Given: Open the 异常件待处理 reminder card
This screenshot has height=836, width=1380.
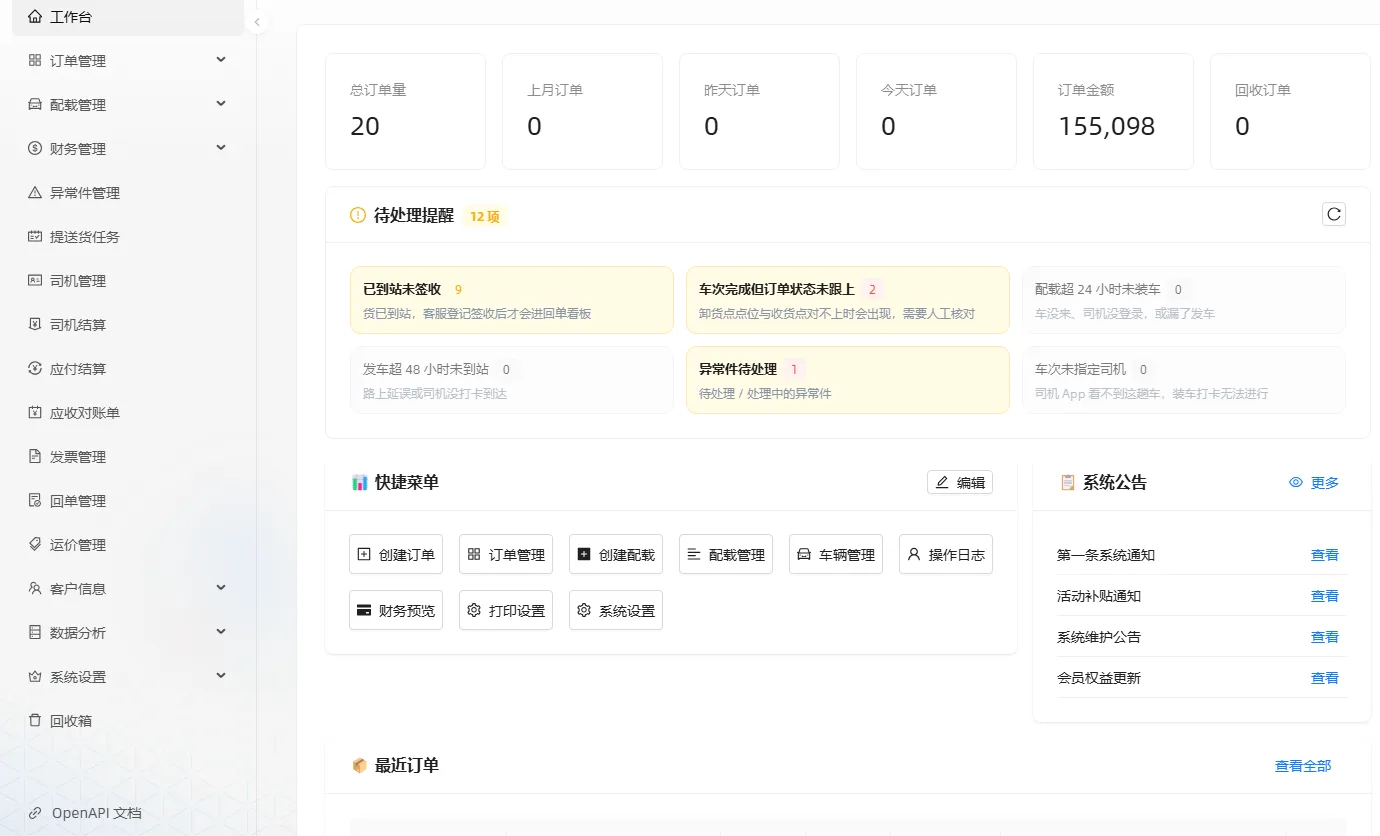Looking at the screenshot, I should (x=848, y=380).
